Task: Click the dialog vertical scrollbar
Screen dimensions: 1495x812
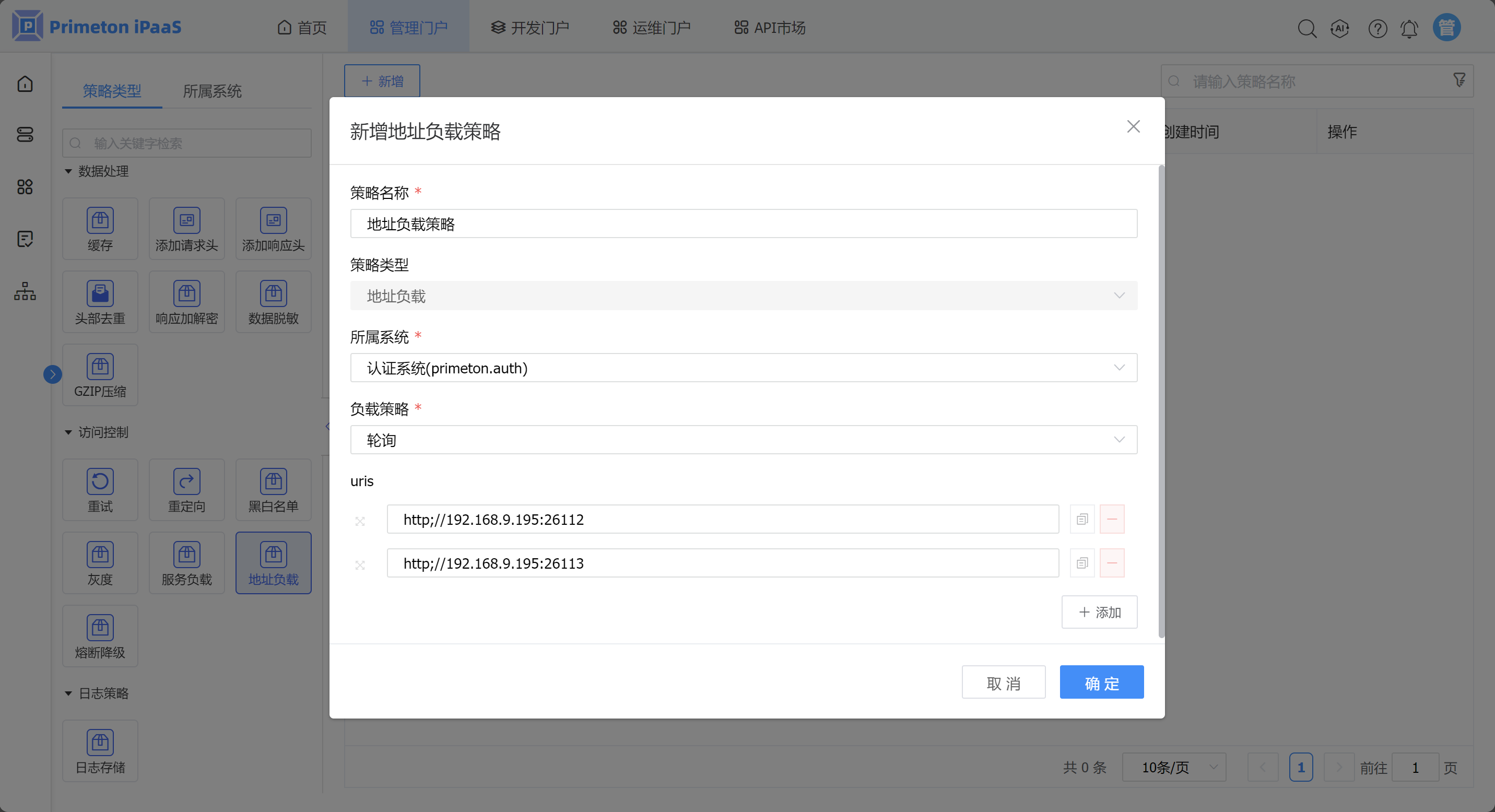Action: pos(1161,401)
